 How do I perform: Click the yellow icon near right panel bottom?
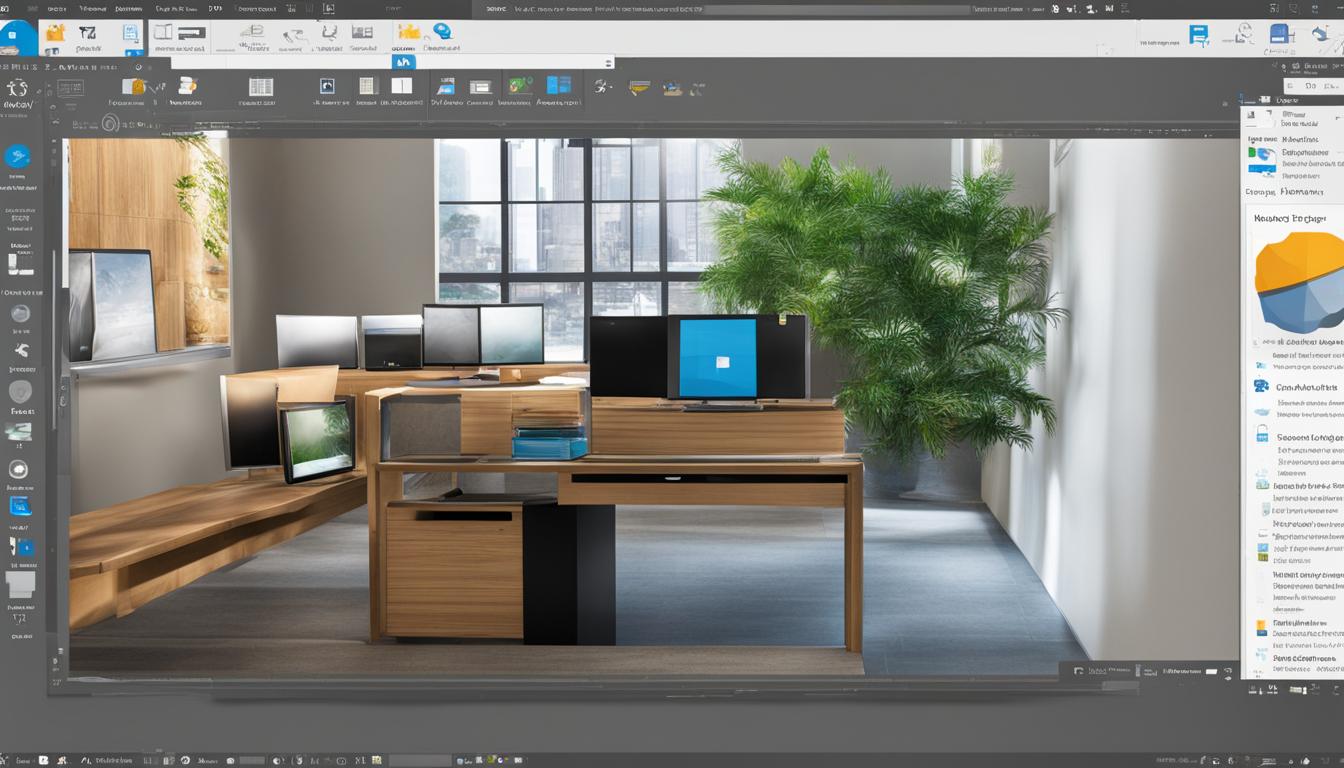pyautogui.click(x=1261, y=628)
